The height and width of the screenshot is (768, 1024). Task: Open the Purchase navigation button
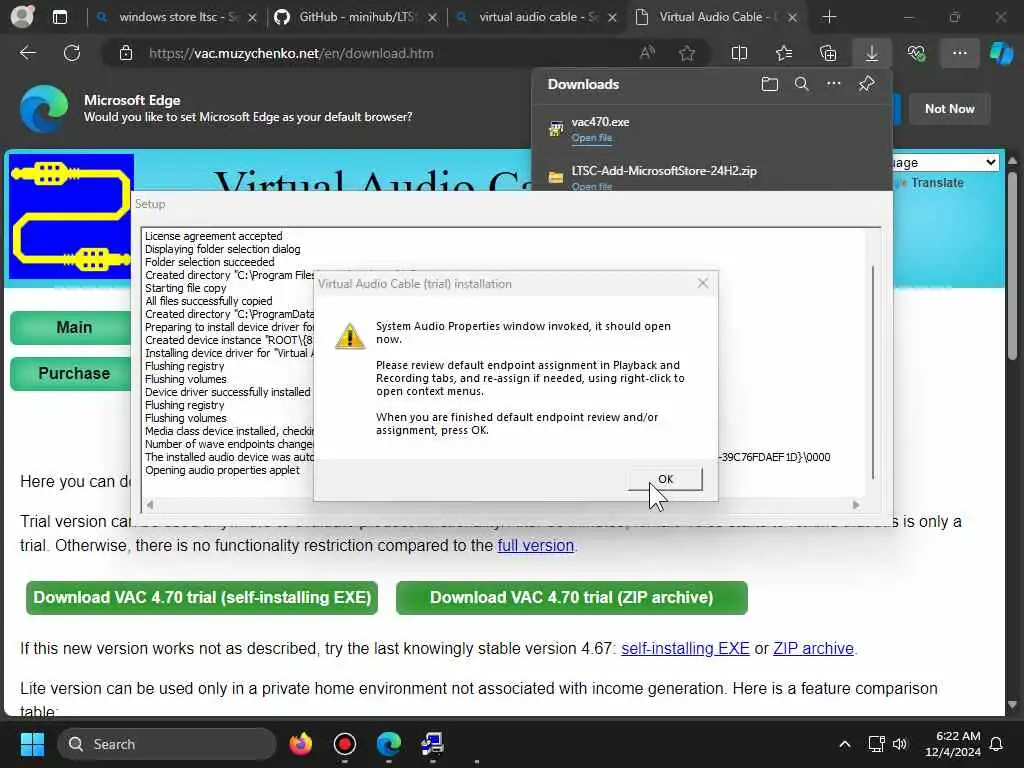click(x=73, y=373)
